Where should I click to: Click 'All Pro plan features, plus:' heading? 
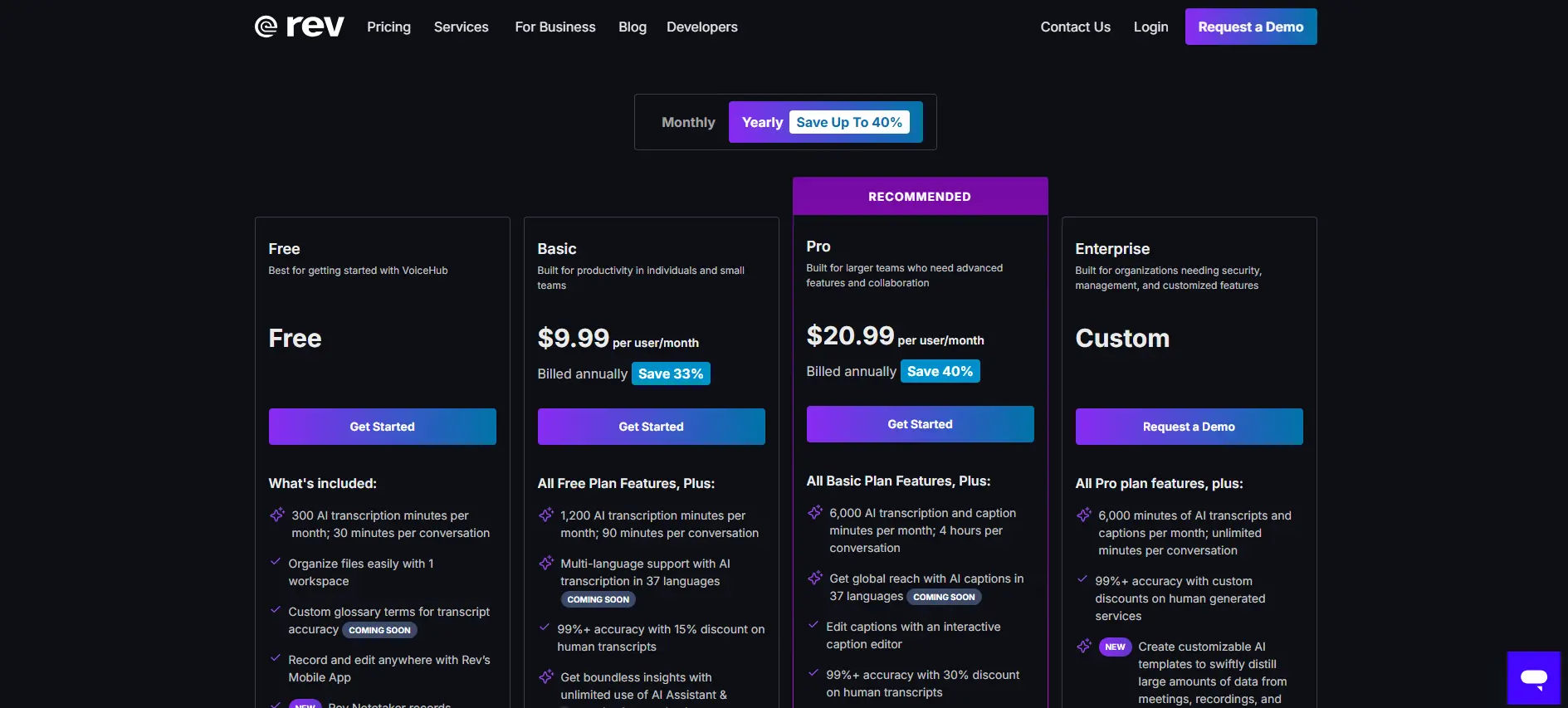coord(1160,483)
